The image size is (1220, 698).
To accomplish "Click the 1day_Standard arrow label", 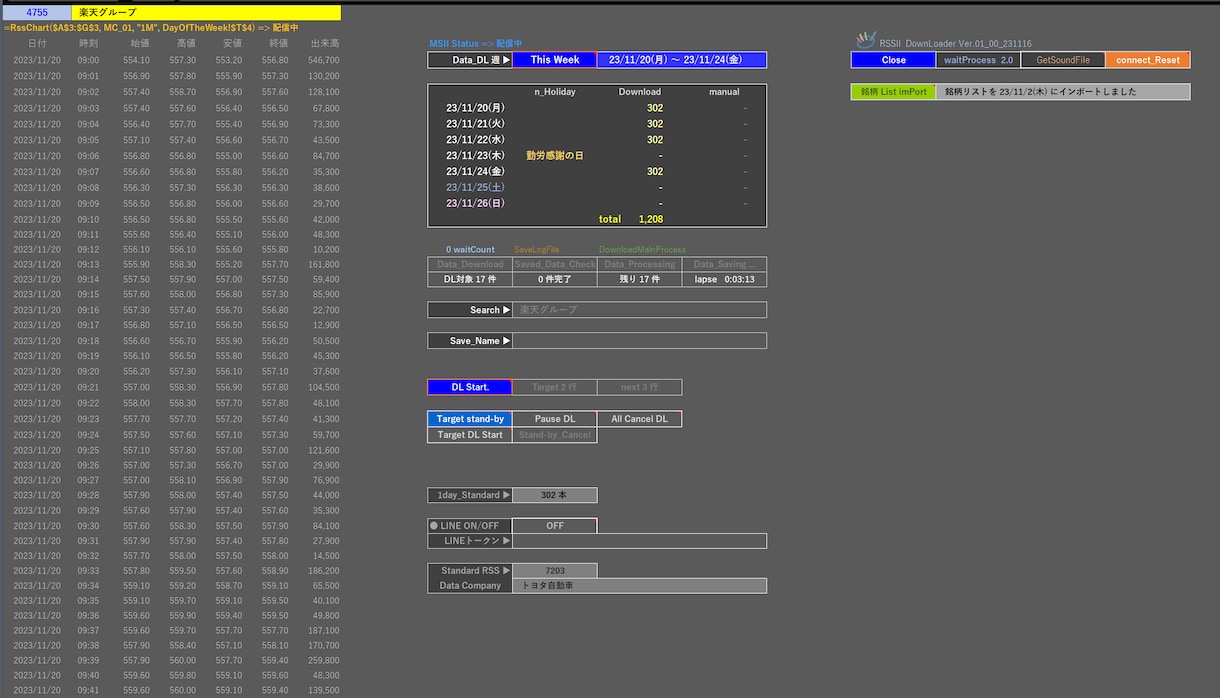I will (470, 495).
